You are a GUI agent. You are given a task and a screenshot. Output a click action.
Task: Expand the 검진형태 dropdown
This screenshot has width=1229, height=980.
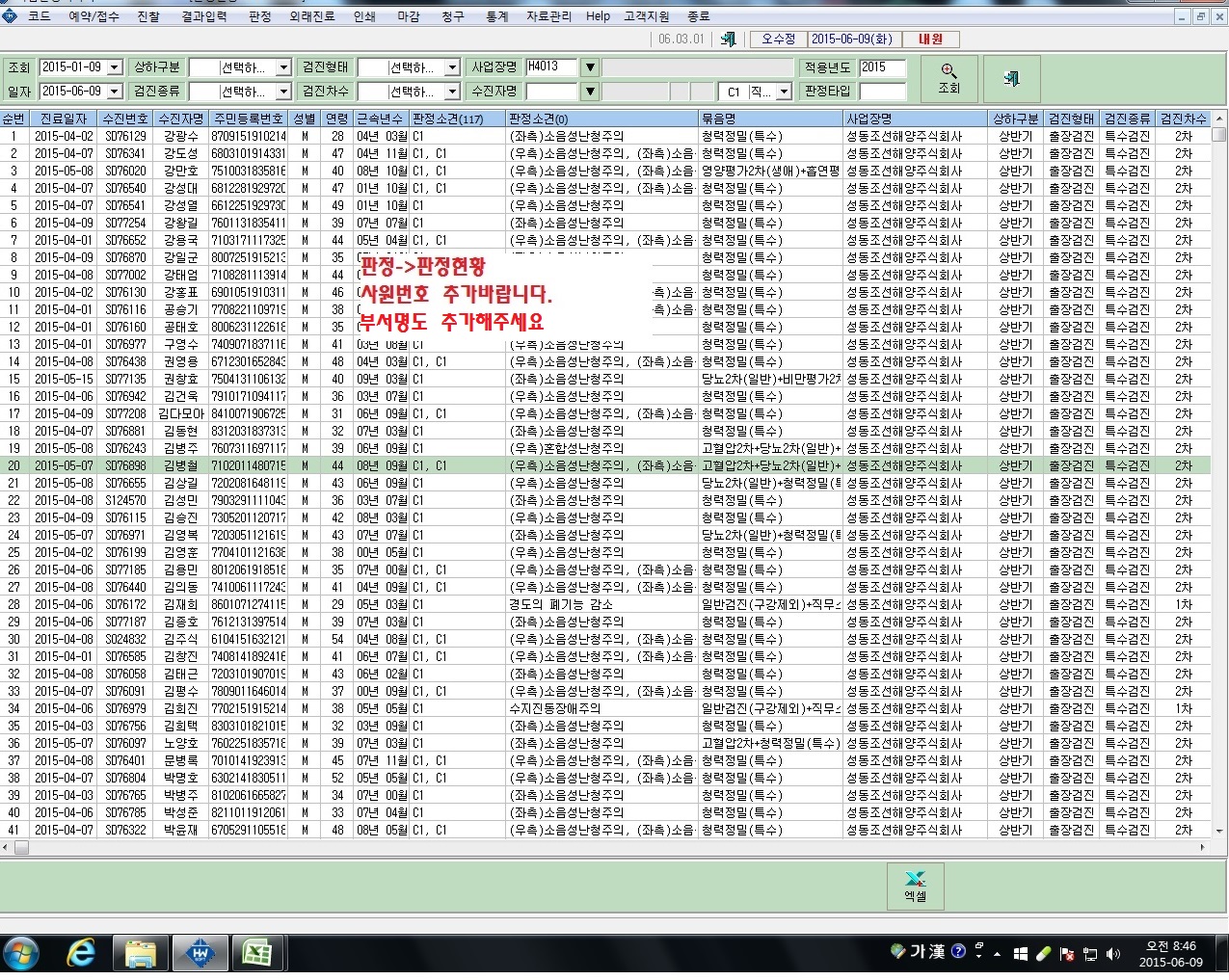(x=453, y=67)
